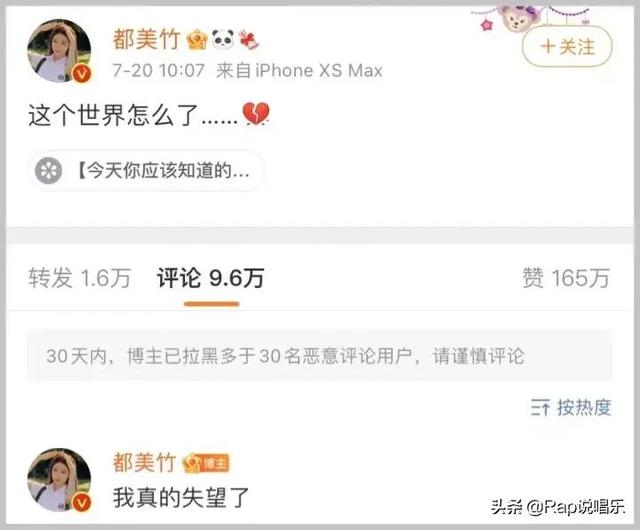Click the crown membership badge beside 都美竹

[197, 40]
